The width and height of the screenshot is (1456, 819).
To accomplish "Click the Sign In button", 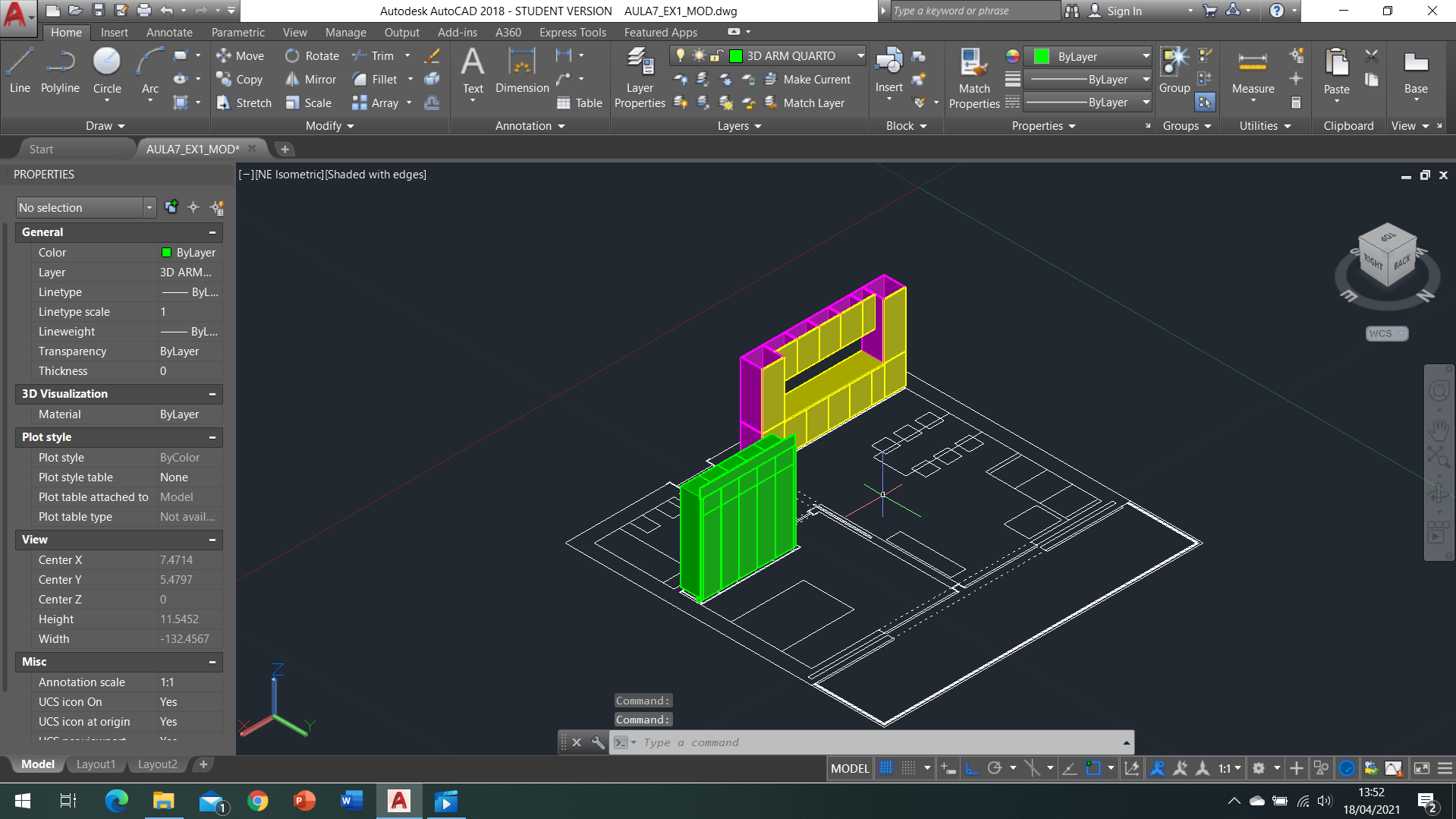I will (1124, 11).
